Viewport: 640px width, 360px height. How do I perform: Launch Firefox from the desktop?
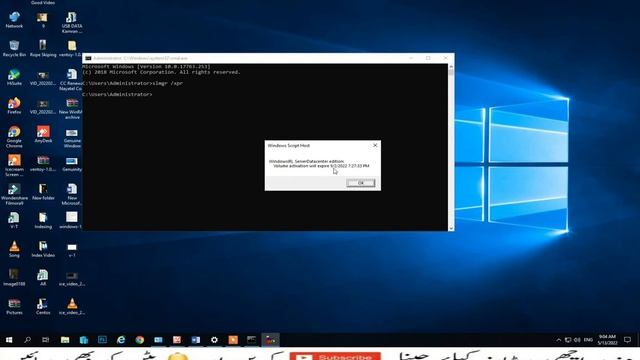click(14, 105)
